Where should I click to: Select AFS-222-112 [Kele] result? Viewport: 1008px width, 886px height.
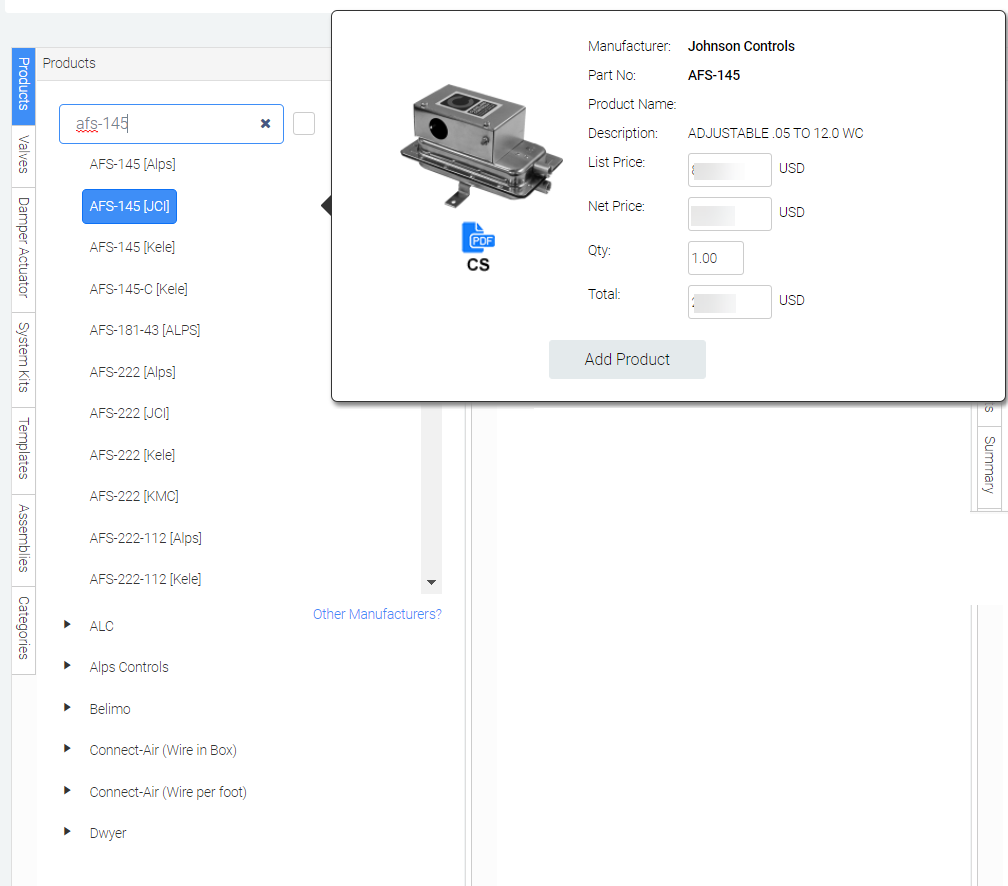coord(145,579)
